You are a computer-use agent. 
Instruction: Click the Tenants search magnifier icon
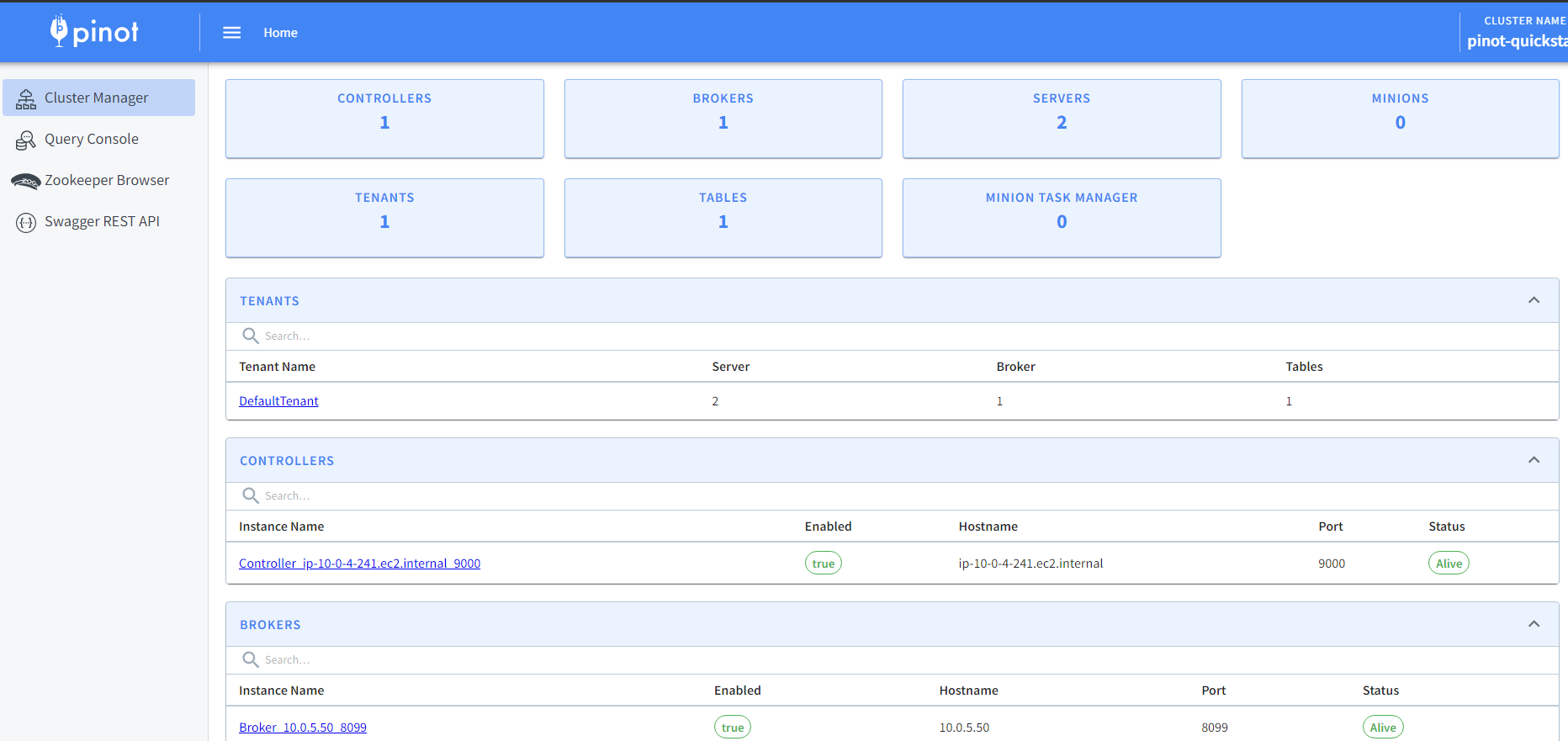point(251,336)
